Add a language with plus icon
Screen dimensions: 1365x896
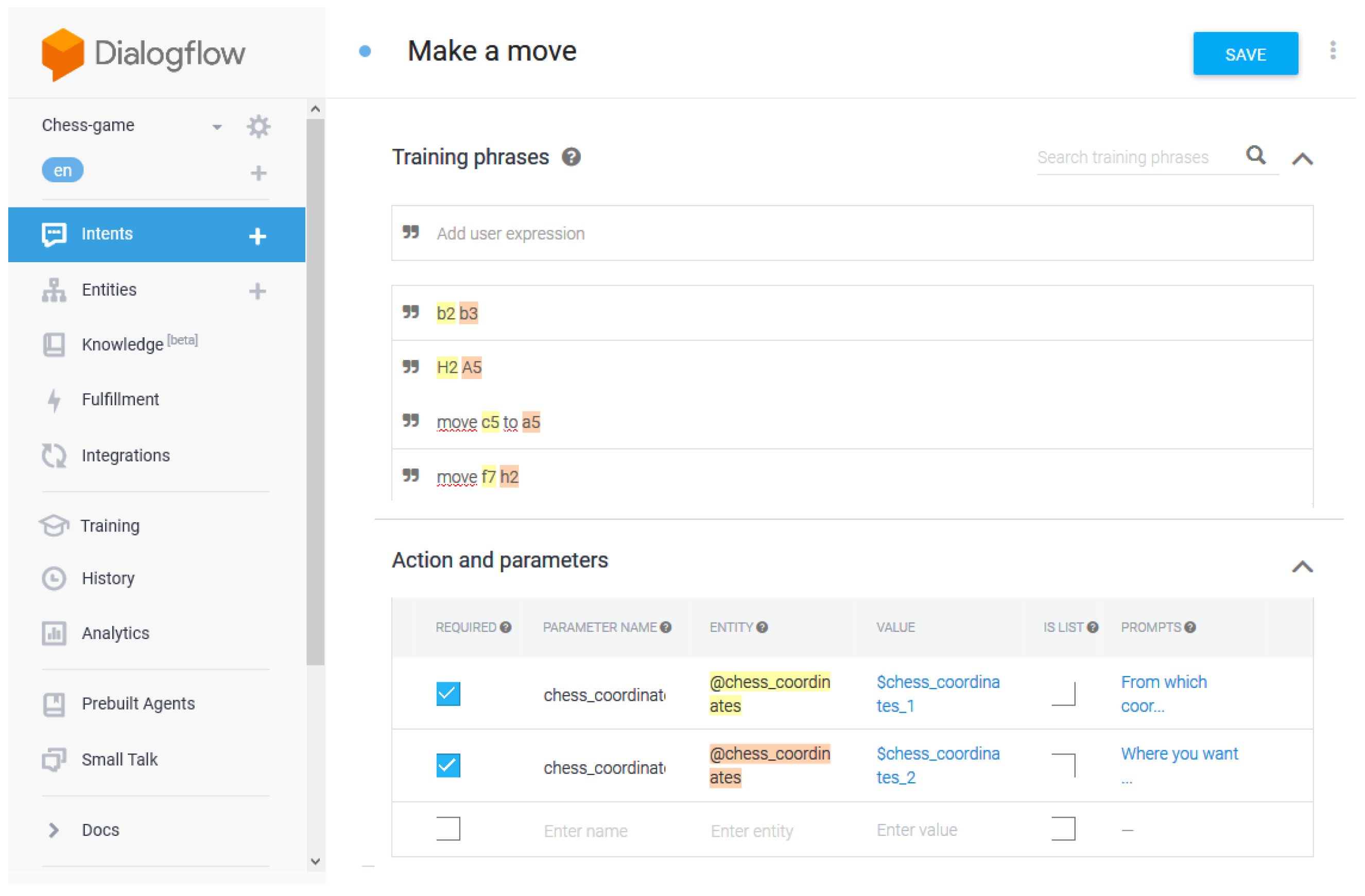pos(258,173)
